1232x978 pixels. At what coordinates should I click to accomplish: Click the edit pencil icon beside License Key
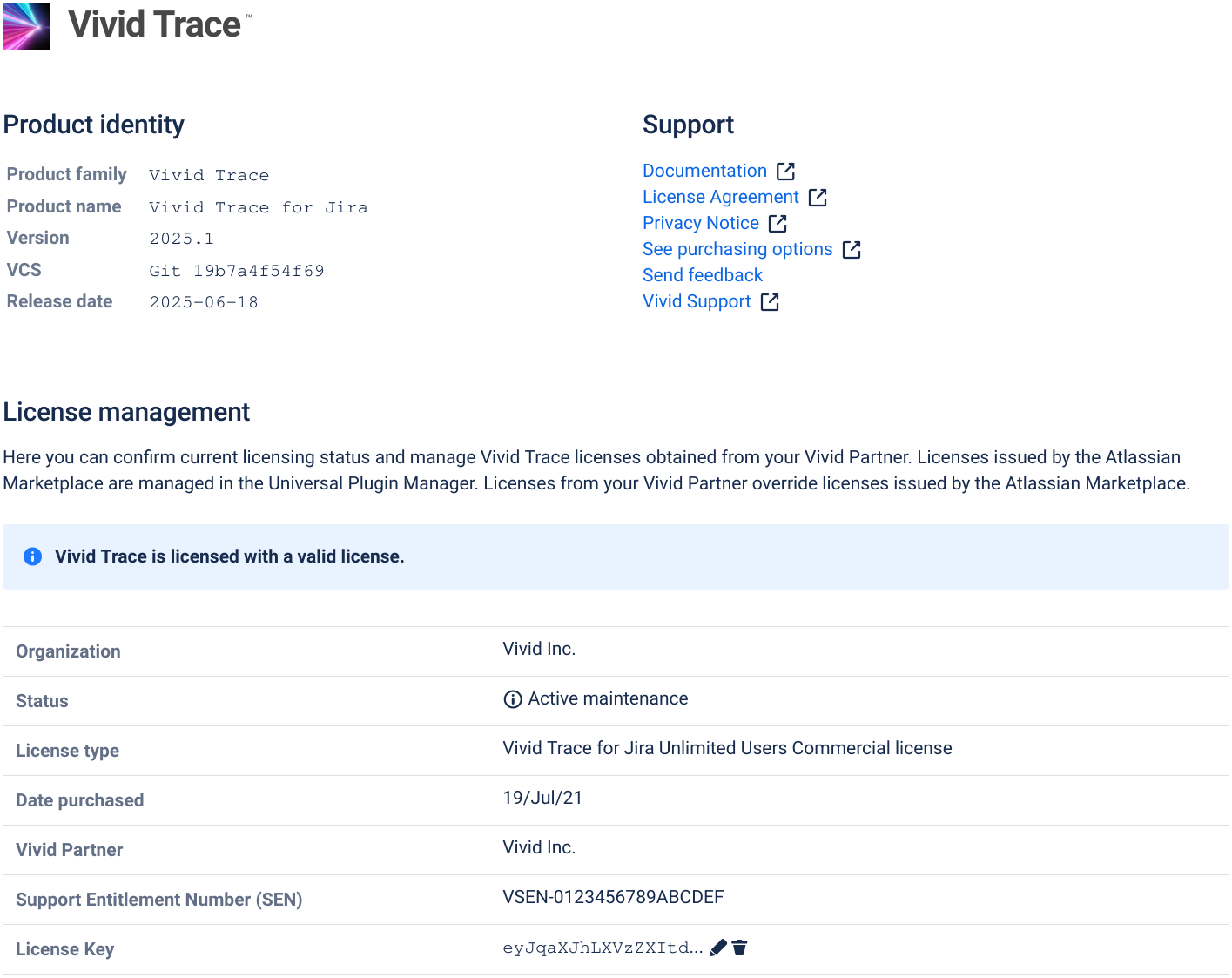coord(718,948)
